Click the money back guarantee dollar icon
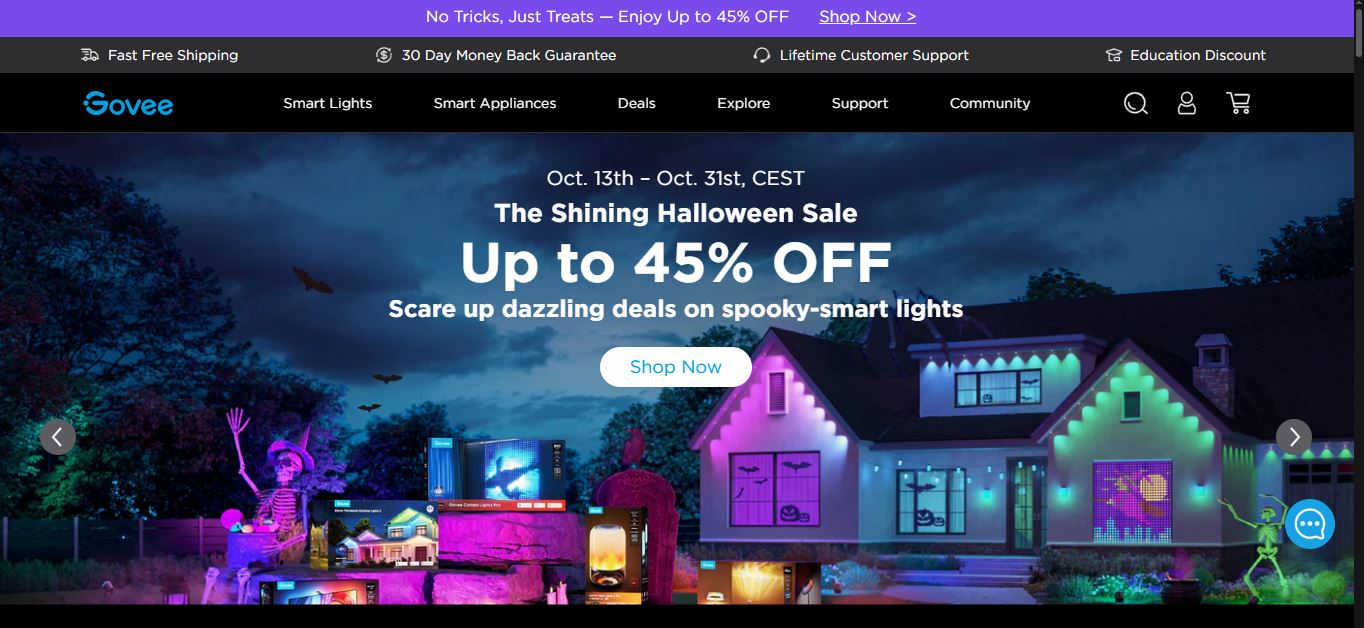Screen dimensions: 1364x628 (384, 55)
